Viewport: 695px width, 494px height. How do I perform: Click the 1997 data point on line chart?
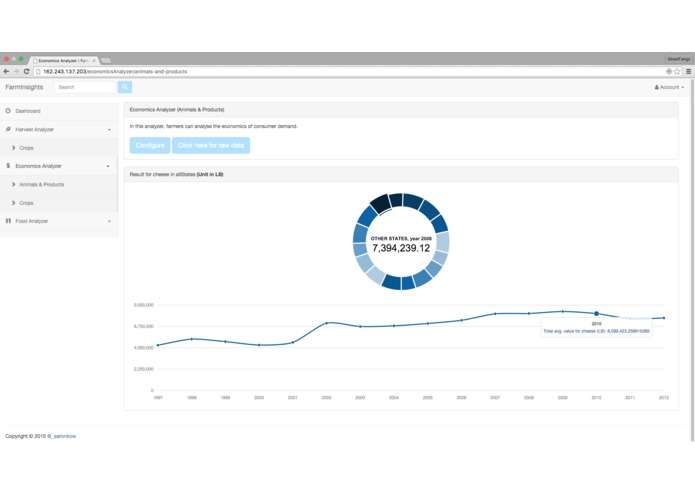coord(158,345)
